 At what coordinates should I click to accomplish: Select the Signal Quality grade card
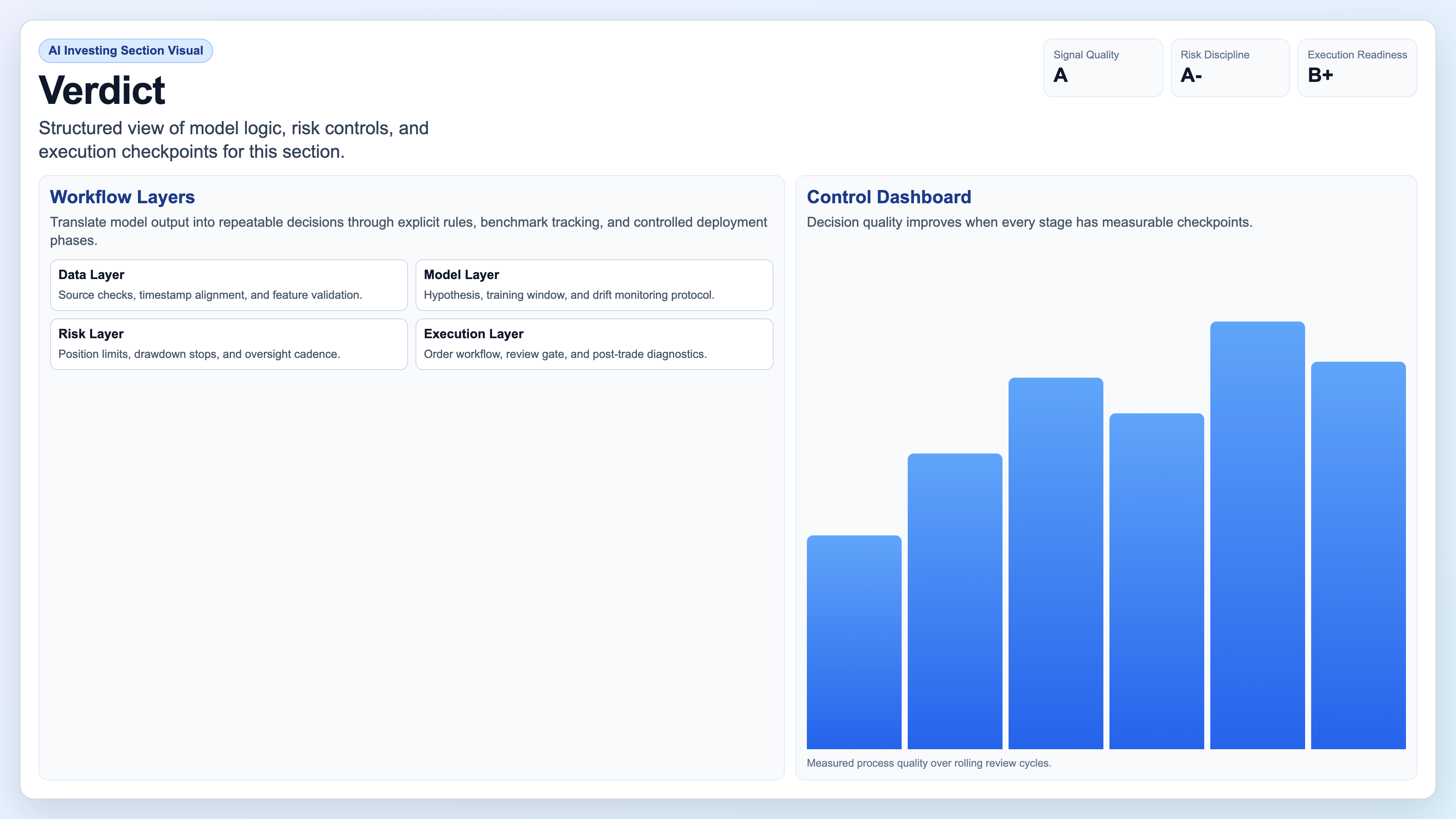click(1103, 67)
